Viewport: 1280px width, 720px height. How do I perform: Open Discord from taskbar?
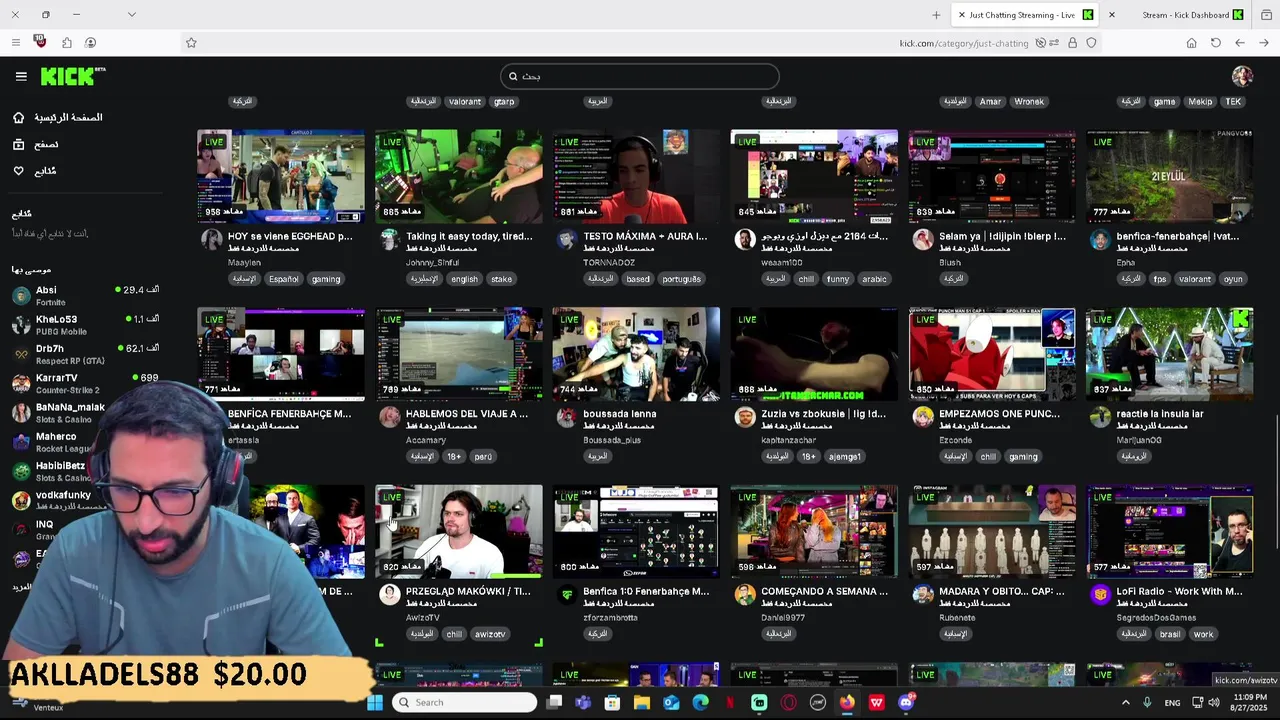(x=906, y=702)
